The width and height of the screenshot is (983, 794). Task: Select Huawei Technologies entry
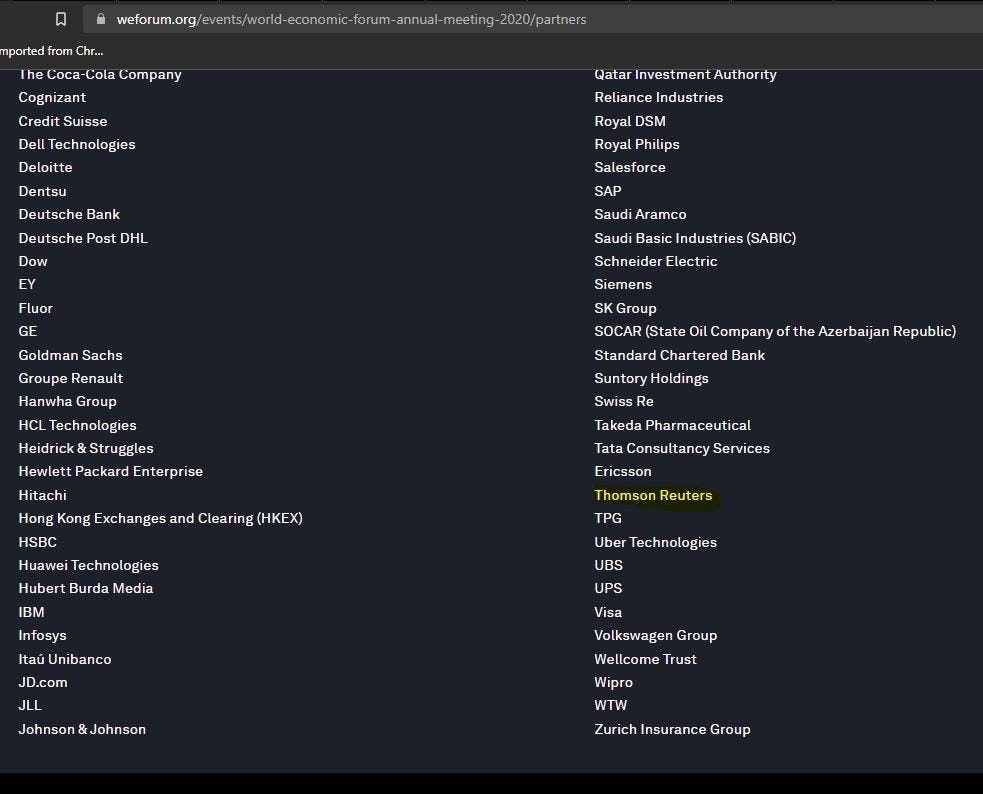88,565
